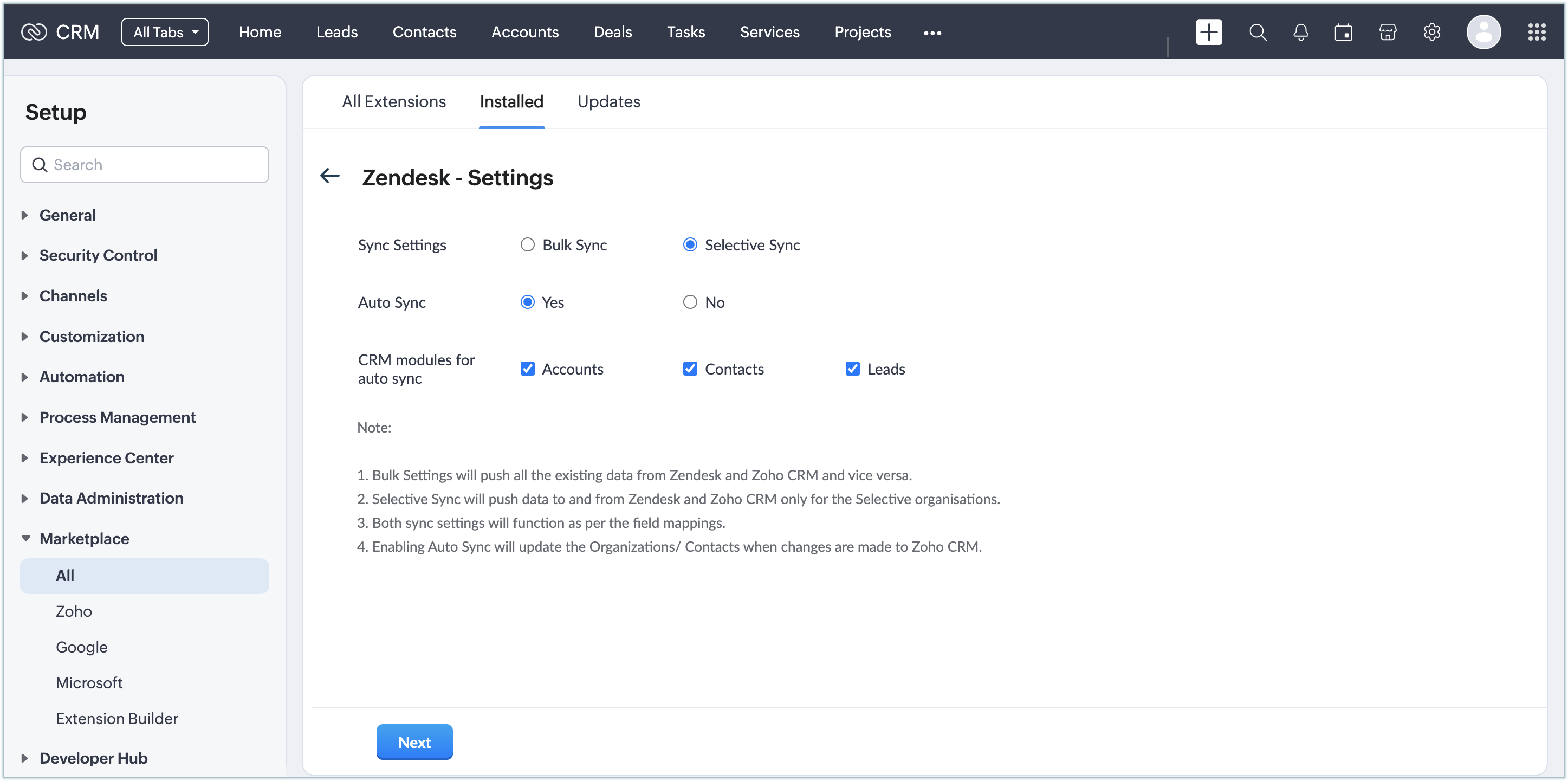1568x781 pixels.
Task: Click the back arrow beside Zendesk - Settings
Action: click(x=330, y=176)
